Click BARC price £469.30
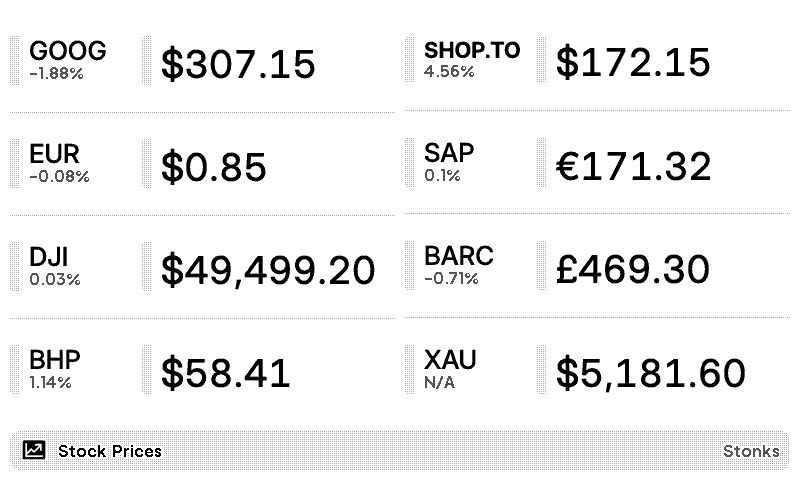Image resolution: width=800 pixels, height=480 pixels. [x=632, y=269]
